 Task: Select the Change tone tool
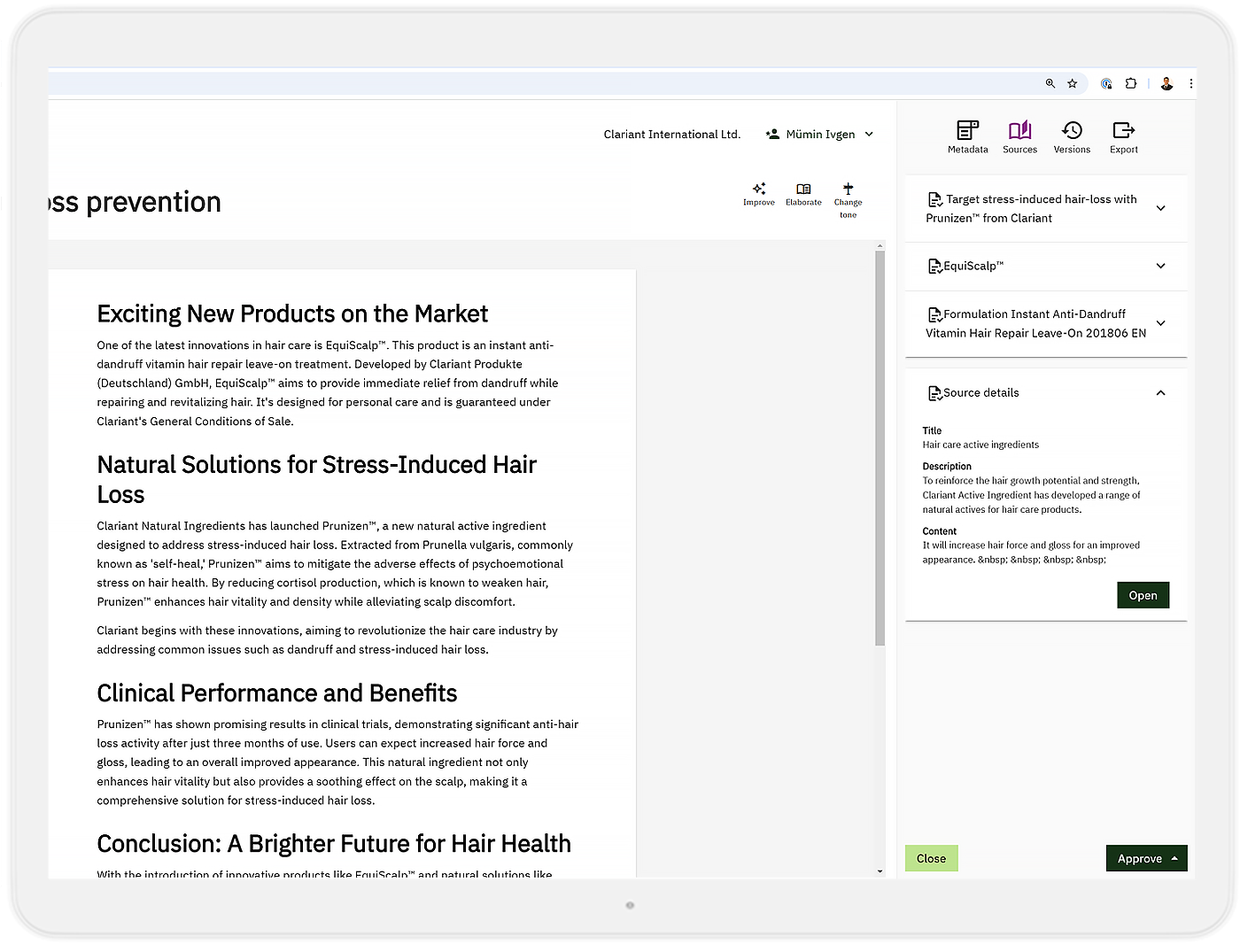pos(848,200)
